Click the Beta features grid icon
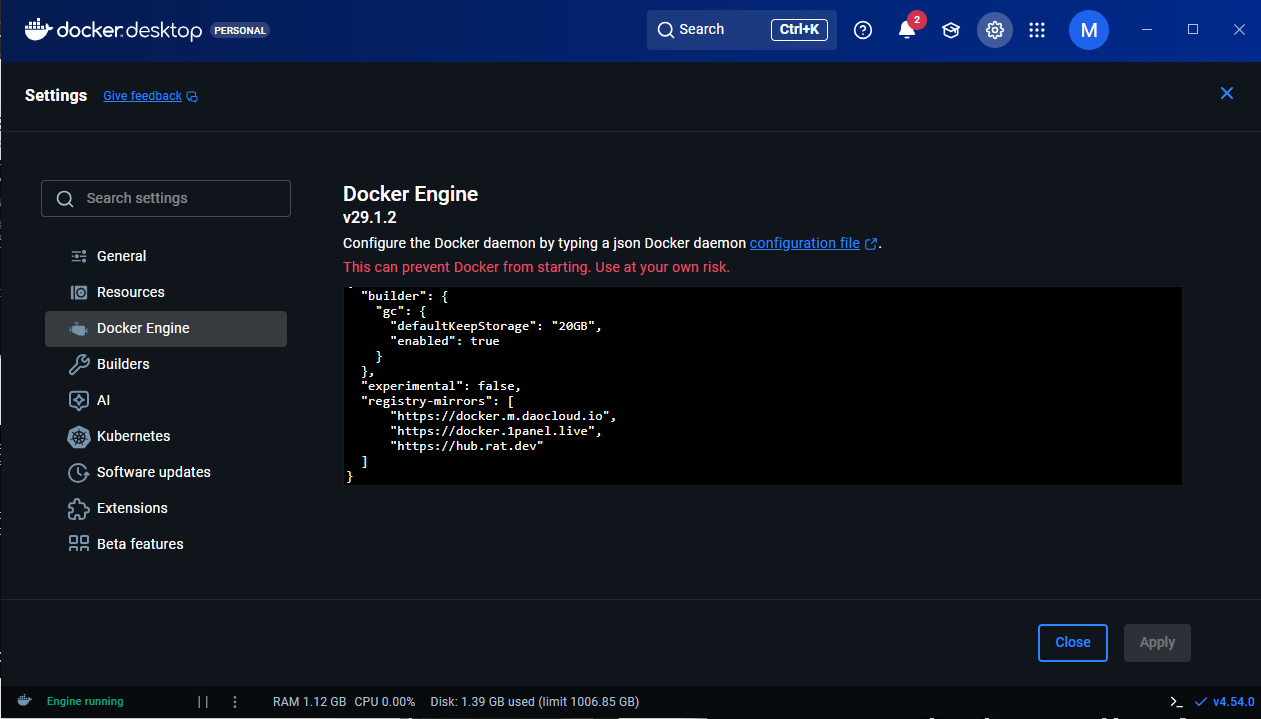The height and width of the screenshot is (719, 1261). (x=79, y=544)
